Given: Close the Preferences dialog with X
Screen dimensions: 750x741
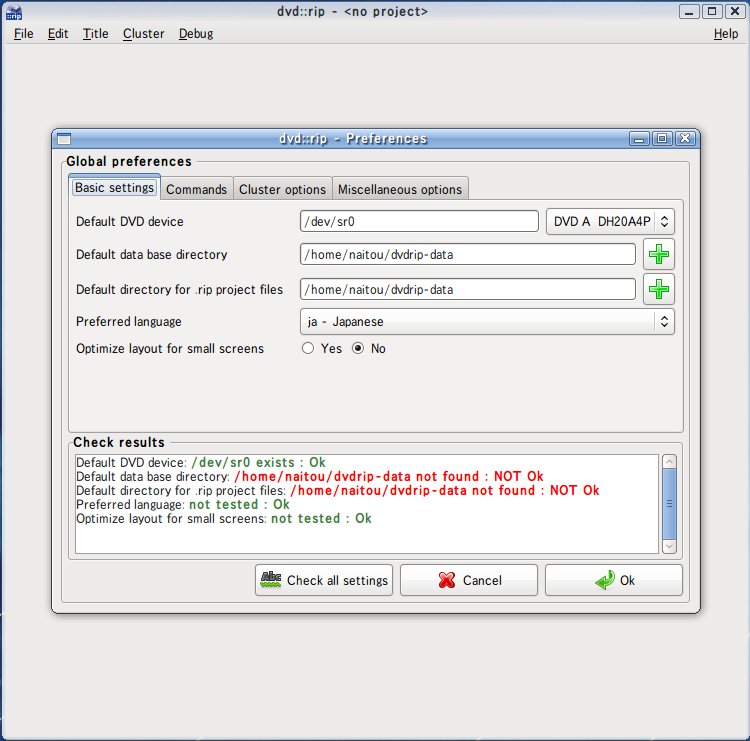Looking at the screenshot, I should point(685,139).
